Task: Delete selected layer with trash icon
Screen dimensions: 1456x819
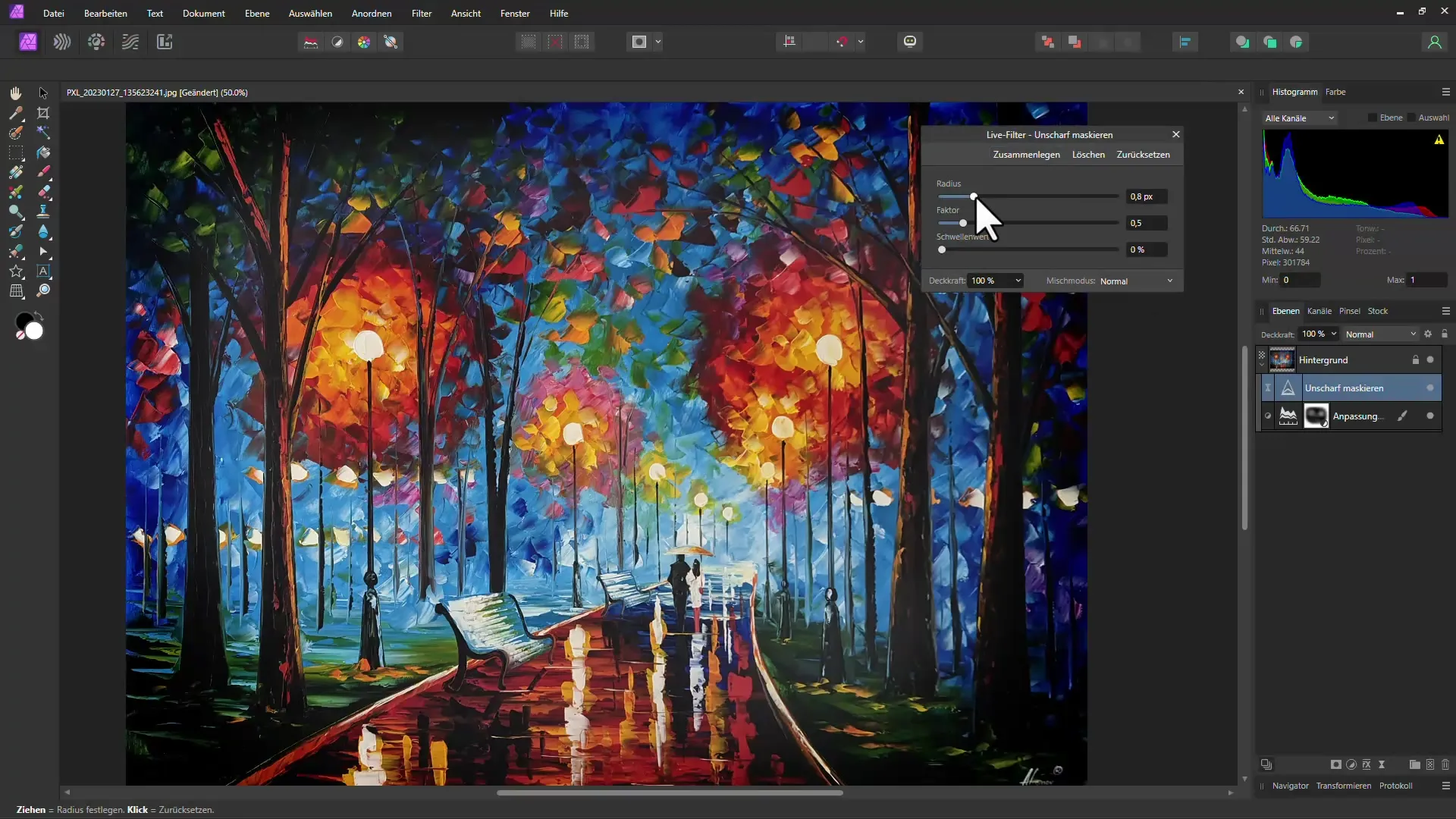Action: (x=1445, y=764)
